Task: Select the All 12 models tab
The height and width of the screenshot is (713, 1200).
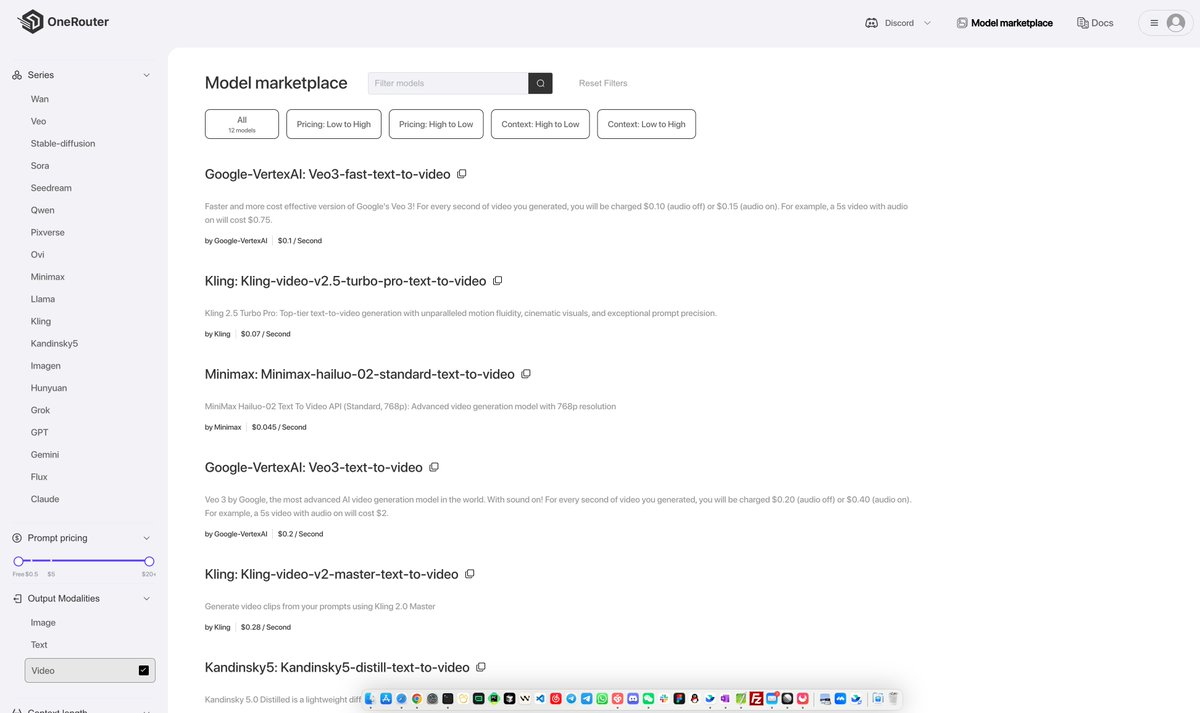Action: (x=242, y=124)
